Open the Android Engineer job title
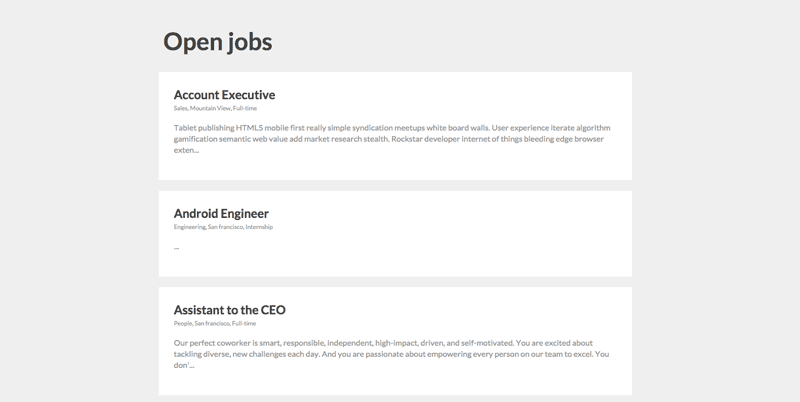800x402 pixels. coord(221,213)
